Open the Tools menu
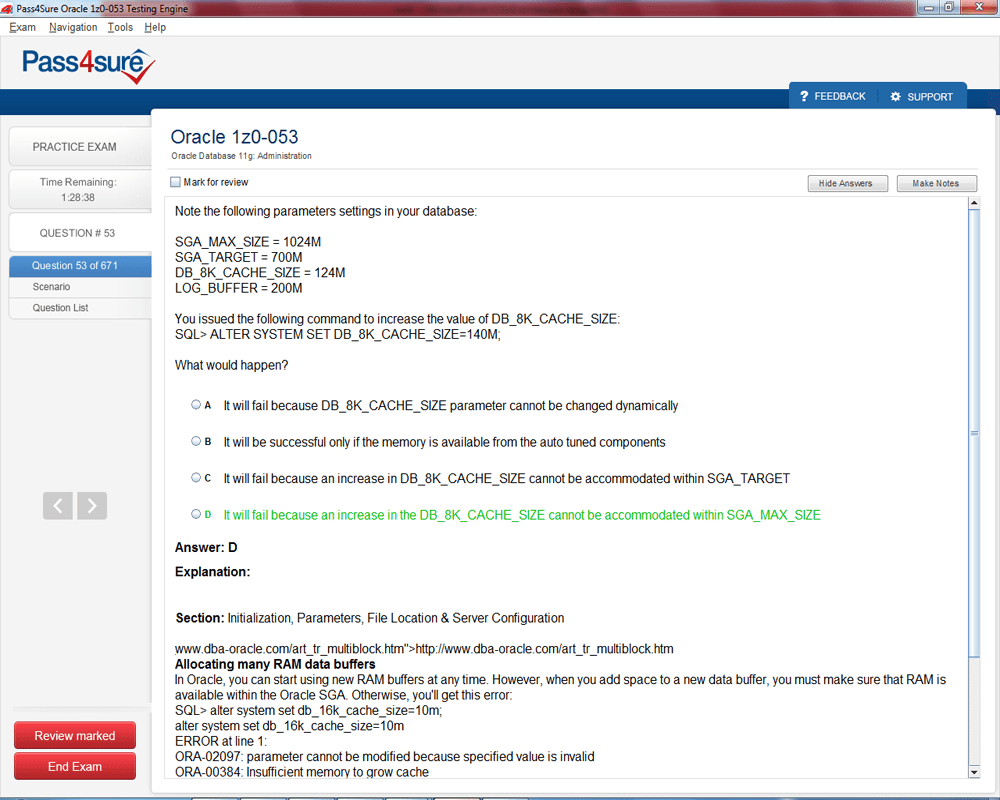Viewport: 1000px width, 800px height. [120, 27]
